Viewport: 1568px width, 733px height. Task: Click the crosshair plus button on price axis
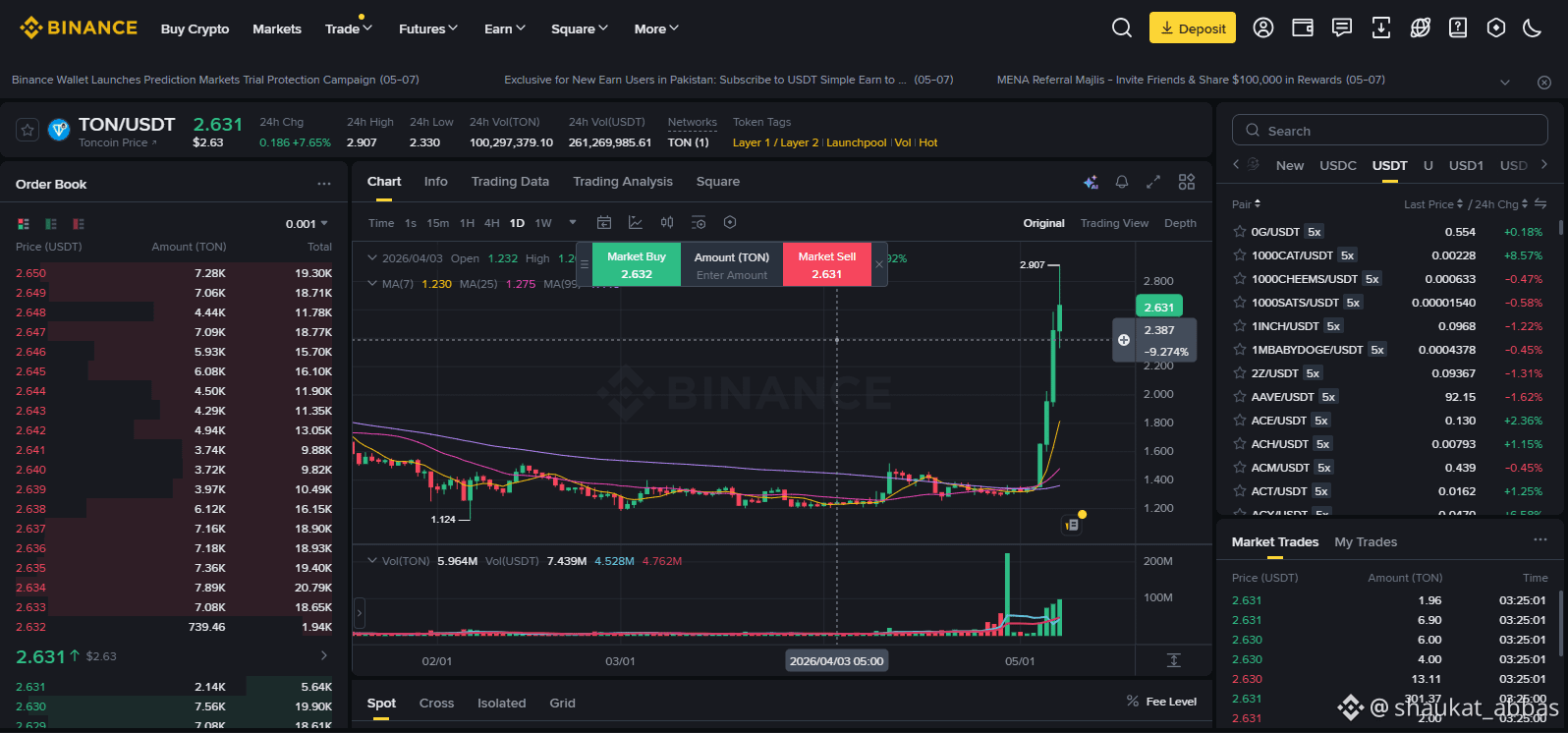(x=1124, y=340)
